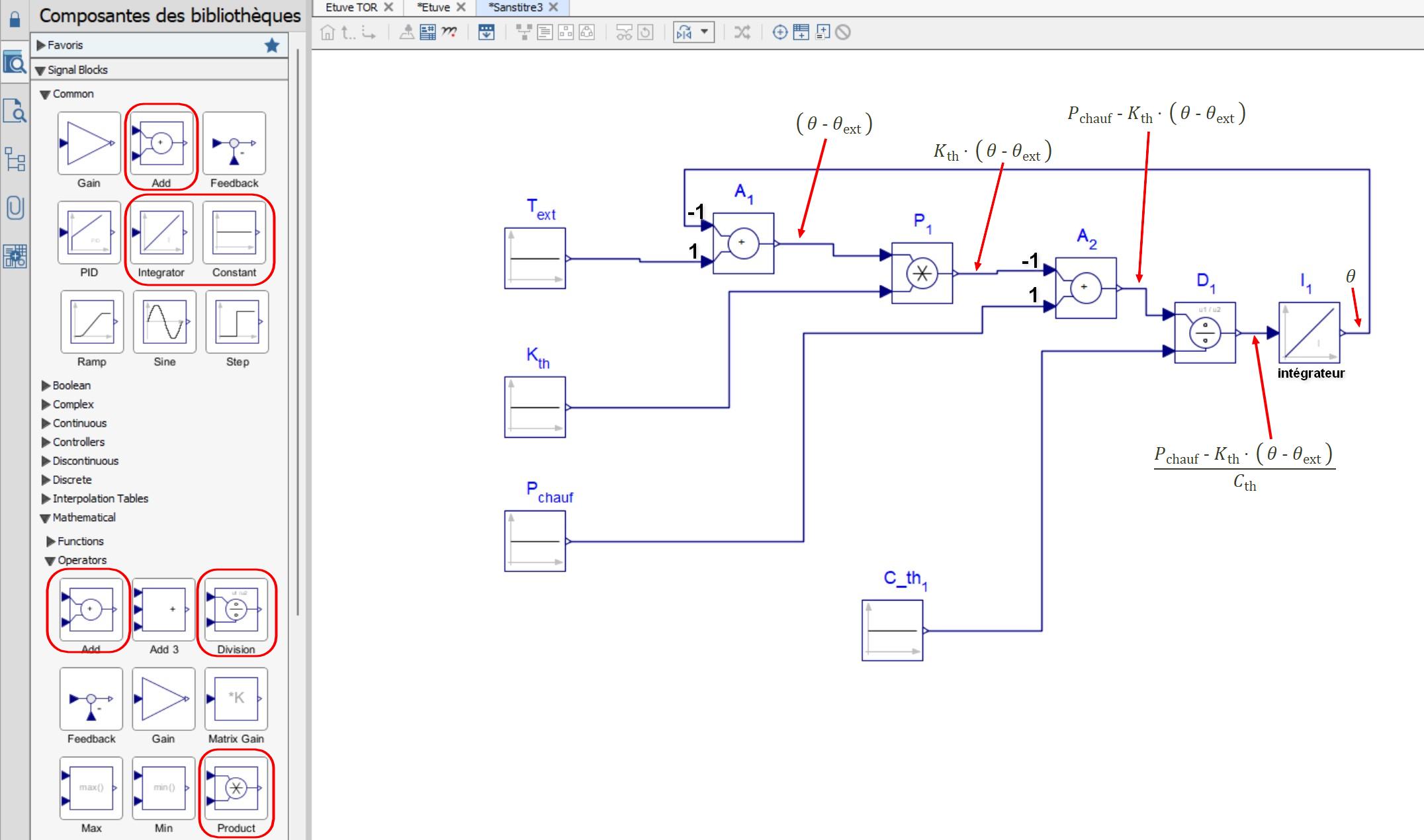
Task: Close the *Sanstitre3 tab
Action: (x=554, y=7)
